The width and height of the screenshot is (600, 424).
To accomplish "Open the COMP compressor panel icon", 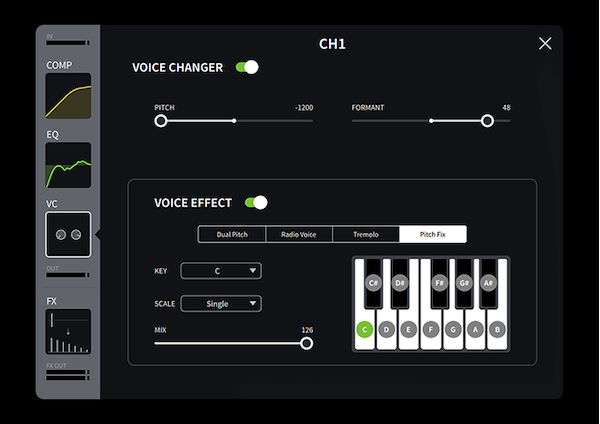I will click(68, 96).
